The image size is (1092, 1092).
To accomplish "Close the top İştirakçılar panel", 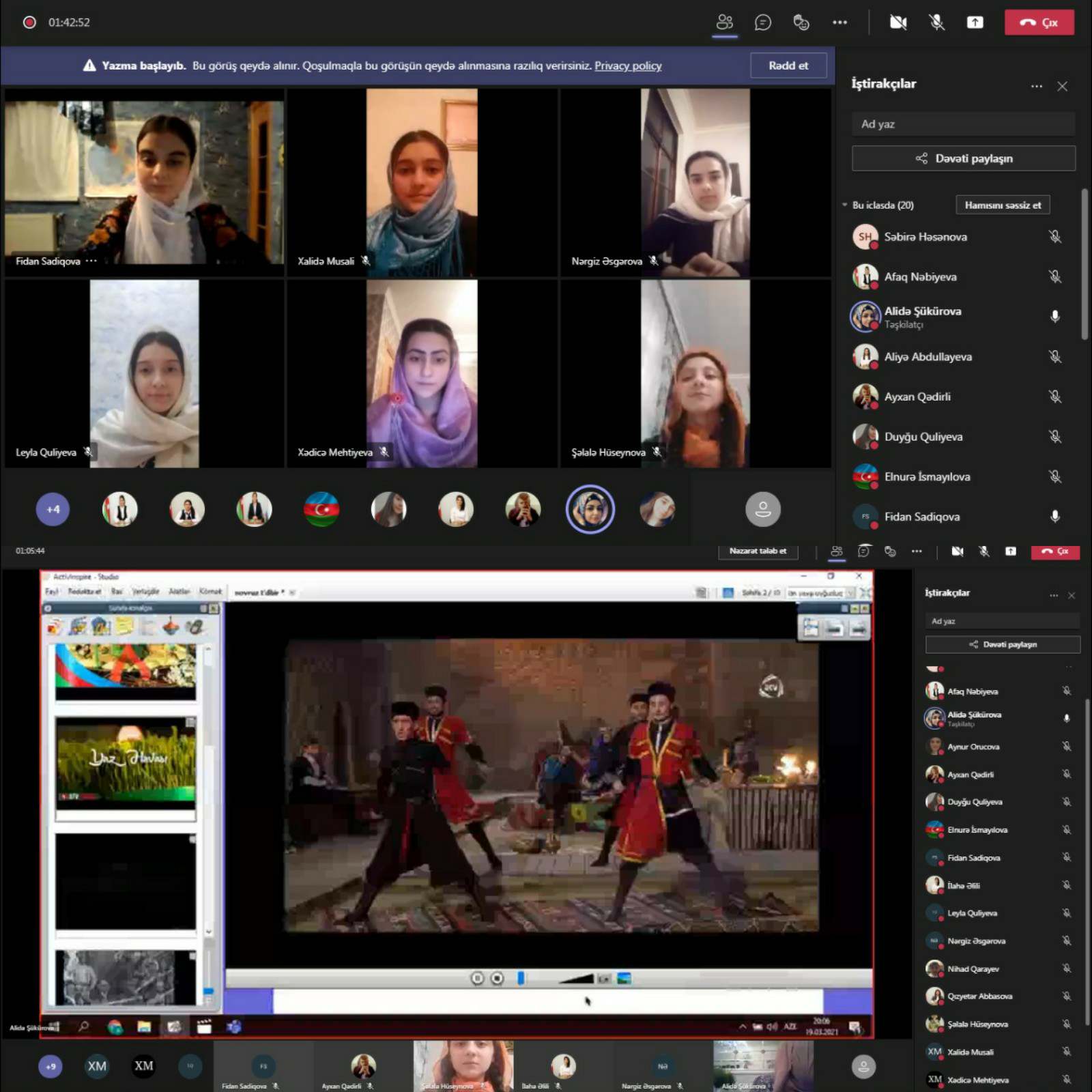I will tap(1062, 86).
